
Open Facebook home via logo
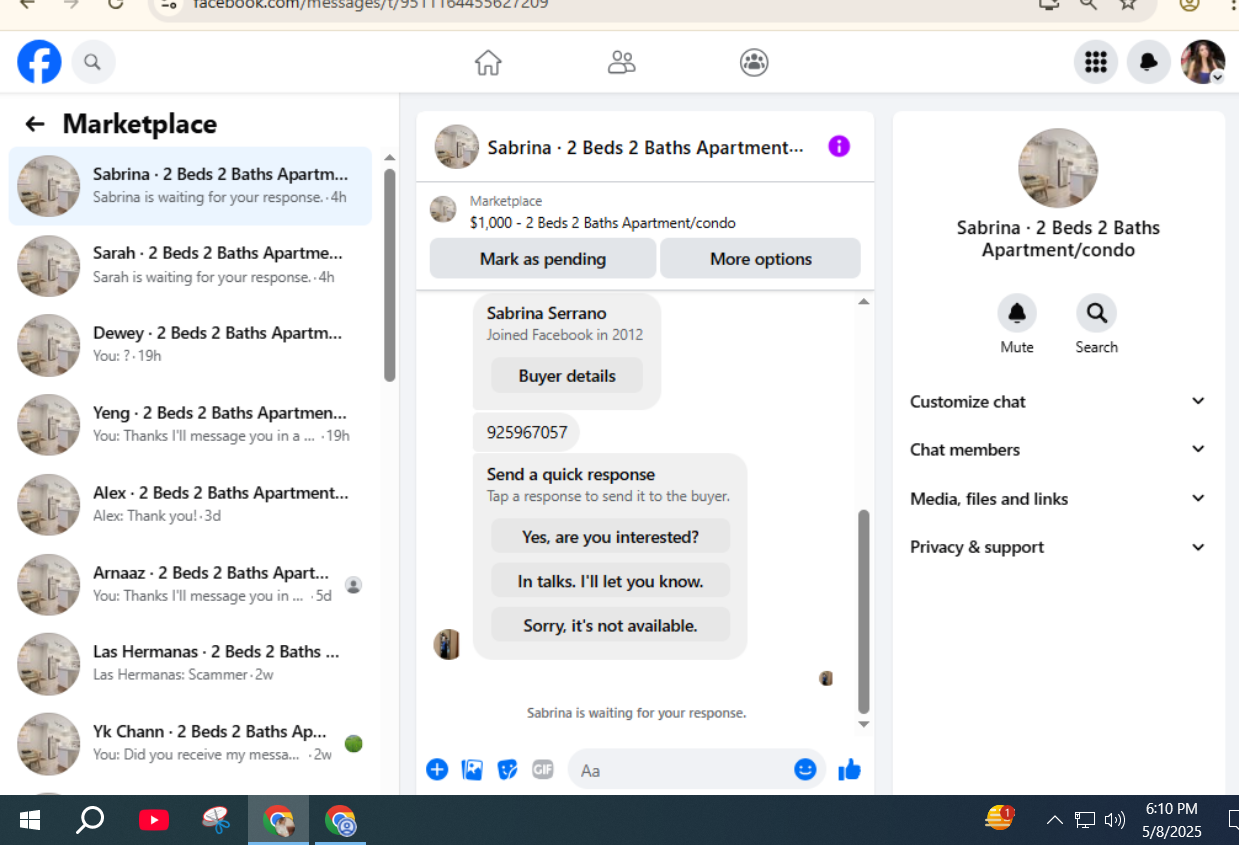click(x=39, y=62)
